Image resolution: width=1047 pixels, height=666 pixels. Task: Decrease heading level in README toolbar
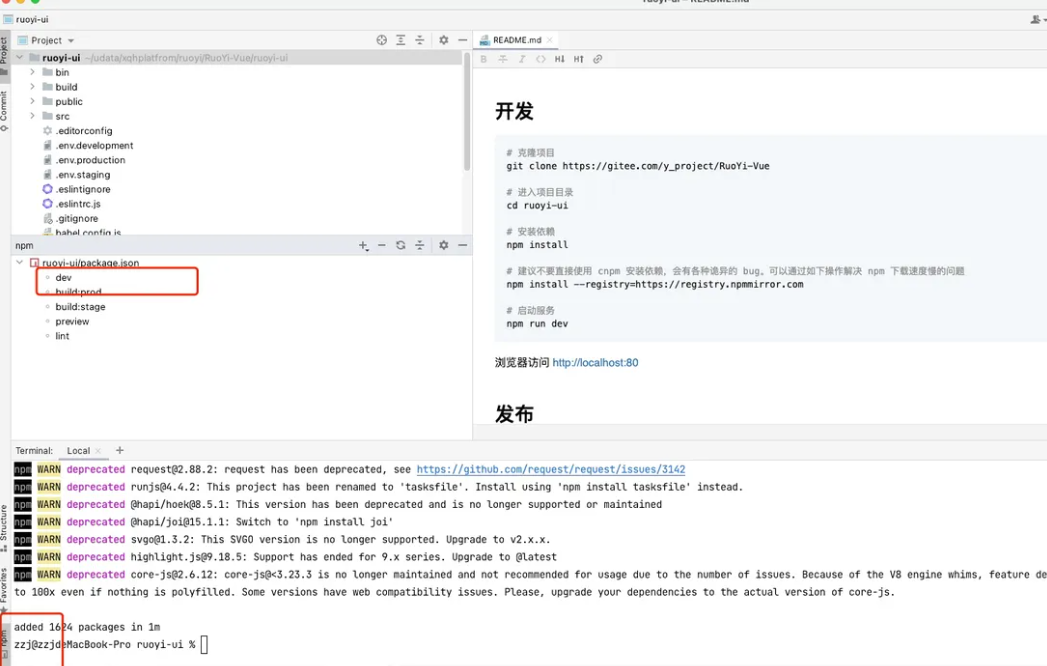pyautogui.click(x=560, y=59)
